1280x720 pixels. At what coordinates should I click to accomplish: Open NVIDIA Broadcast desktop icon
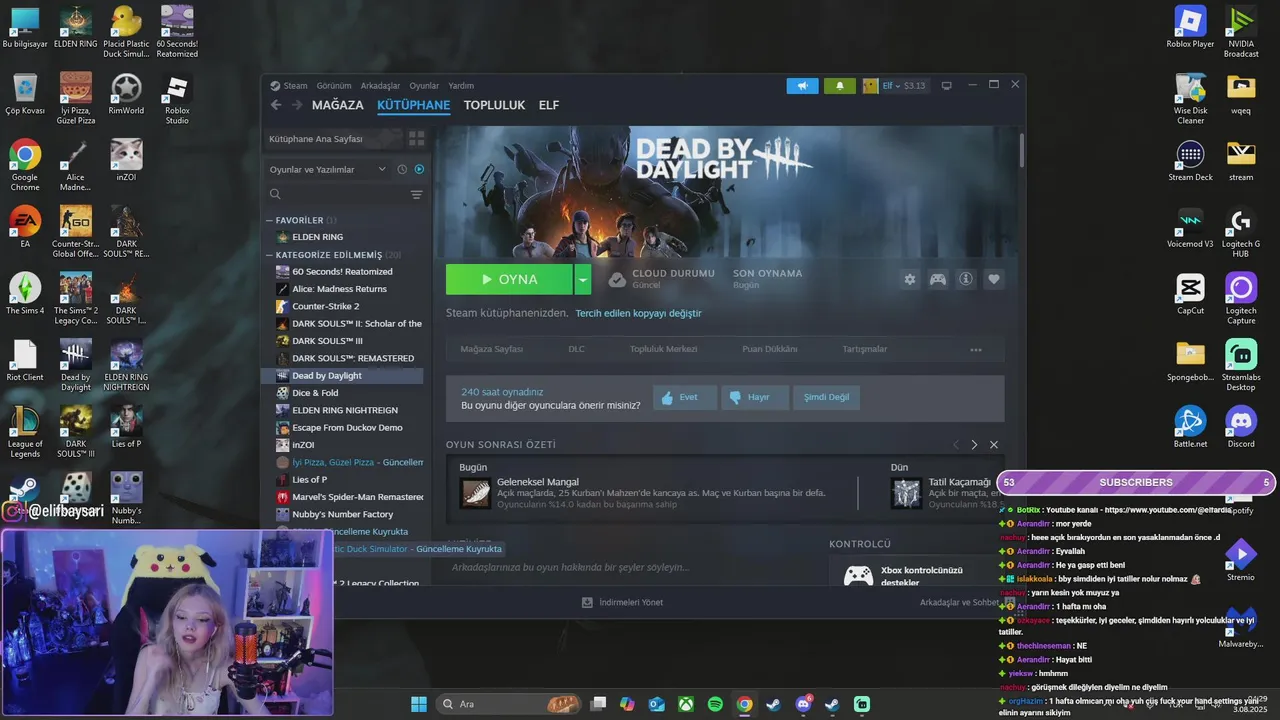(1241, 32)
